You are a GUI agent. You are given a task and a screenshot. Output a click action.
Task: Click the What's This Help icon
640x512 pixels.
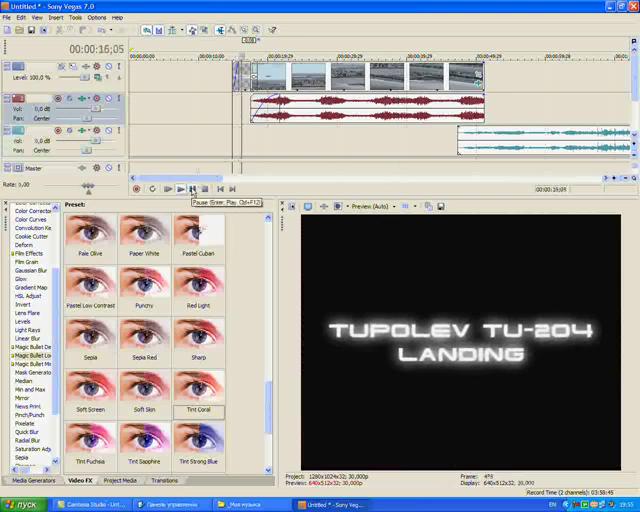tap(272, 30)
